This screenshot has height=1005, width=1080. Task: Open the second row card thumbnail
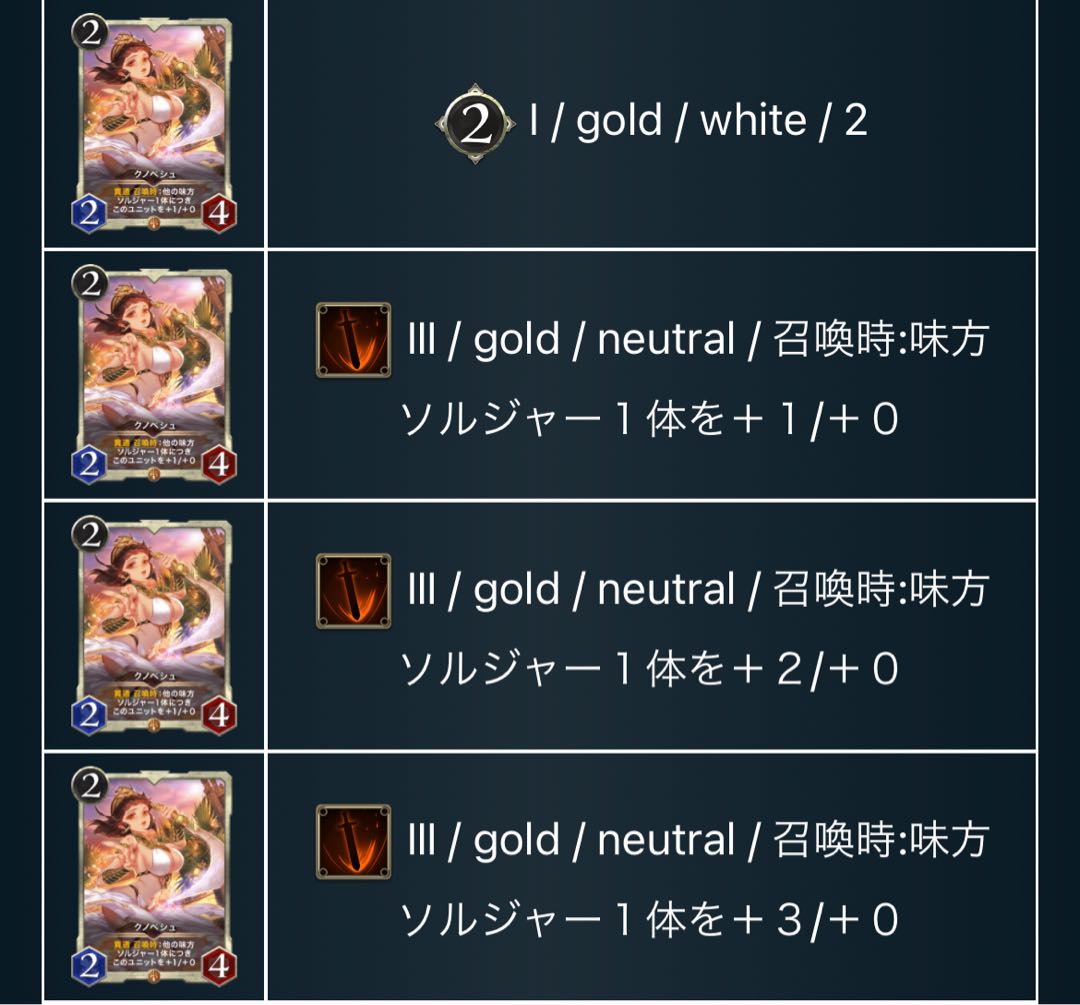pyautogui.click(x=154, y=375)
